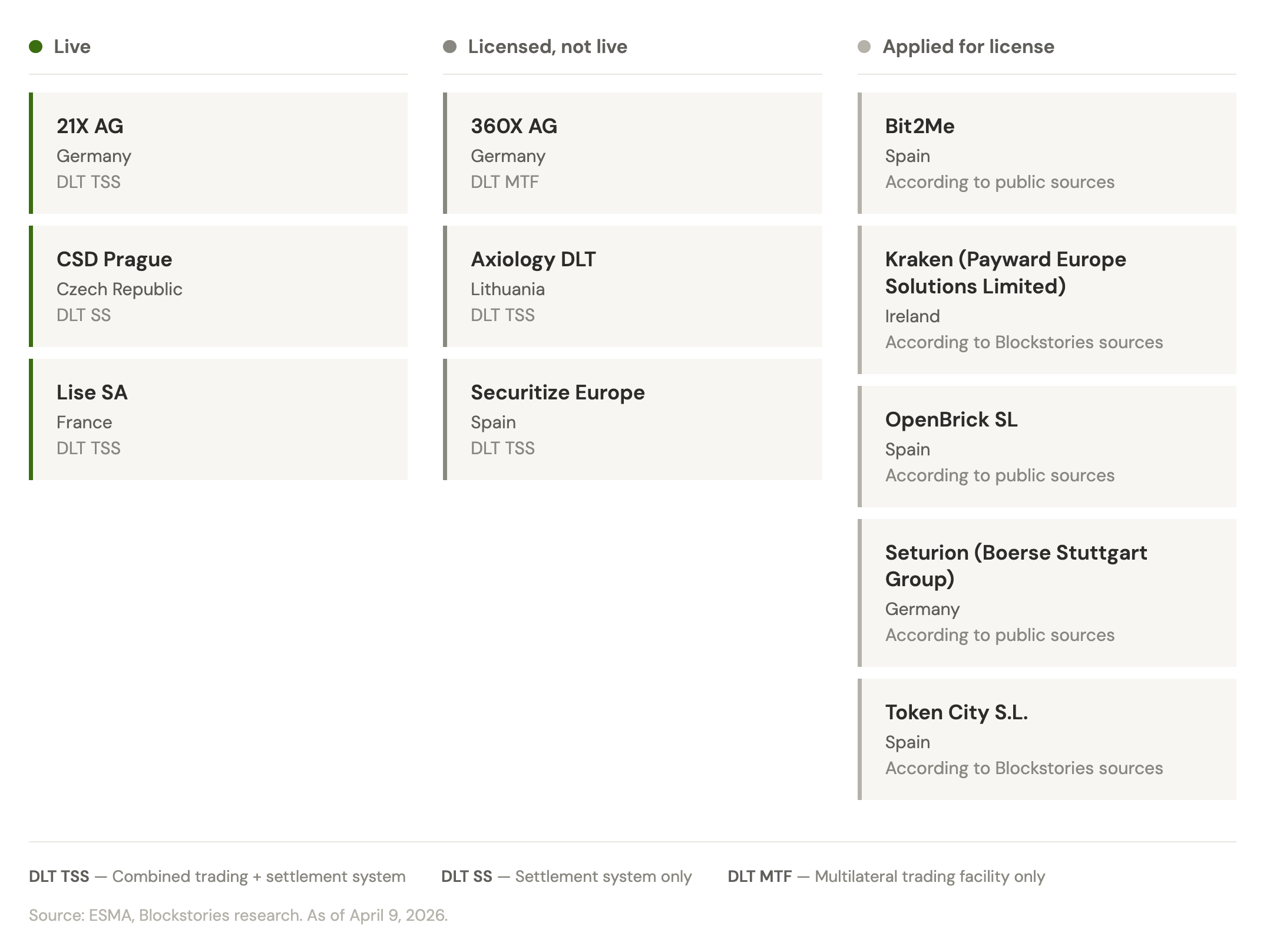
Task: Click the Axiology DLT card
Action: pos(632,286)
